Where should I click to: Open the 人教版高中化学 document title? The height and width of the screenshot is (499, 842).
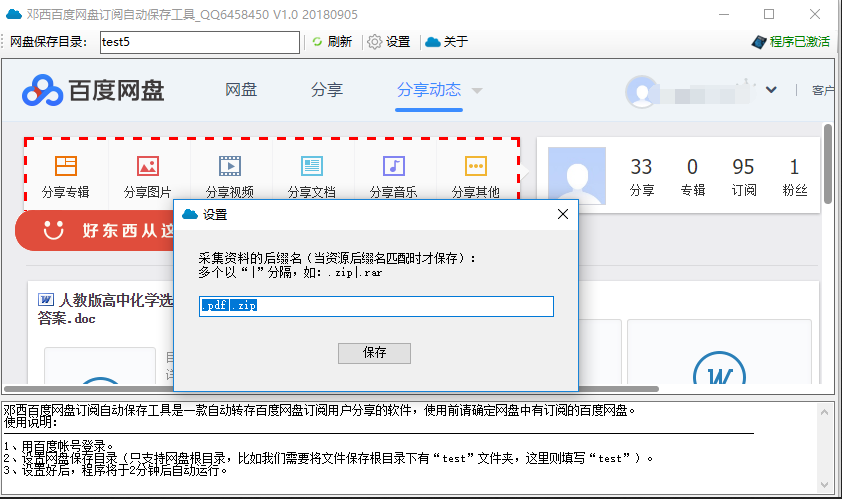tap(106, 309)
